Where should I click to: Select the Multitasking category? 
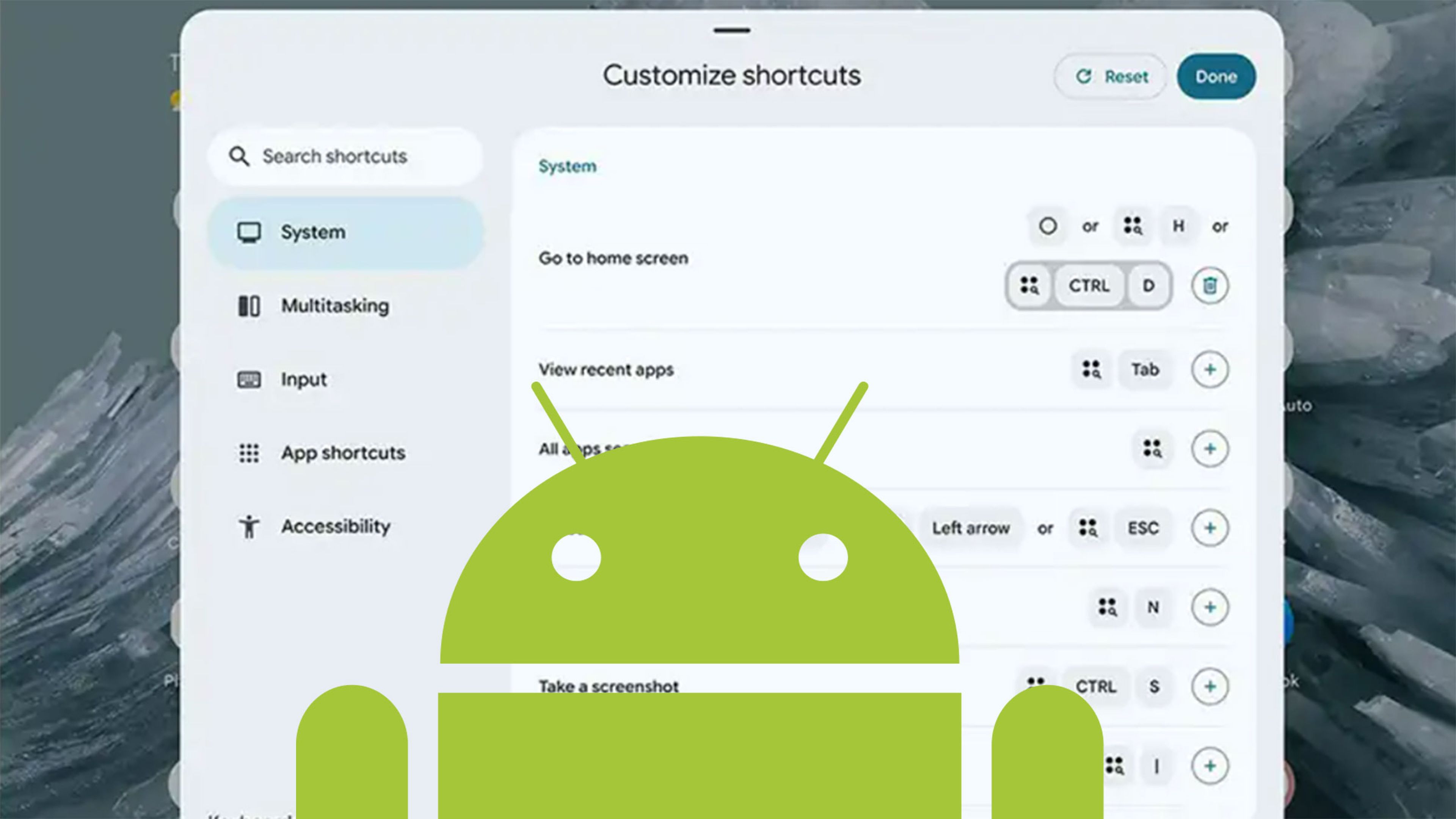[x=335, y=306]
